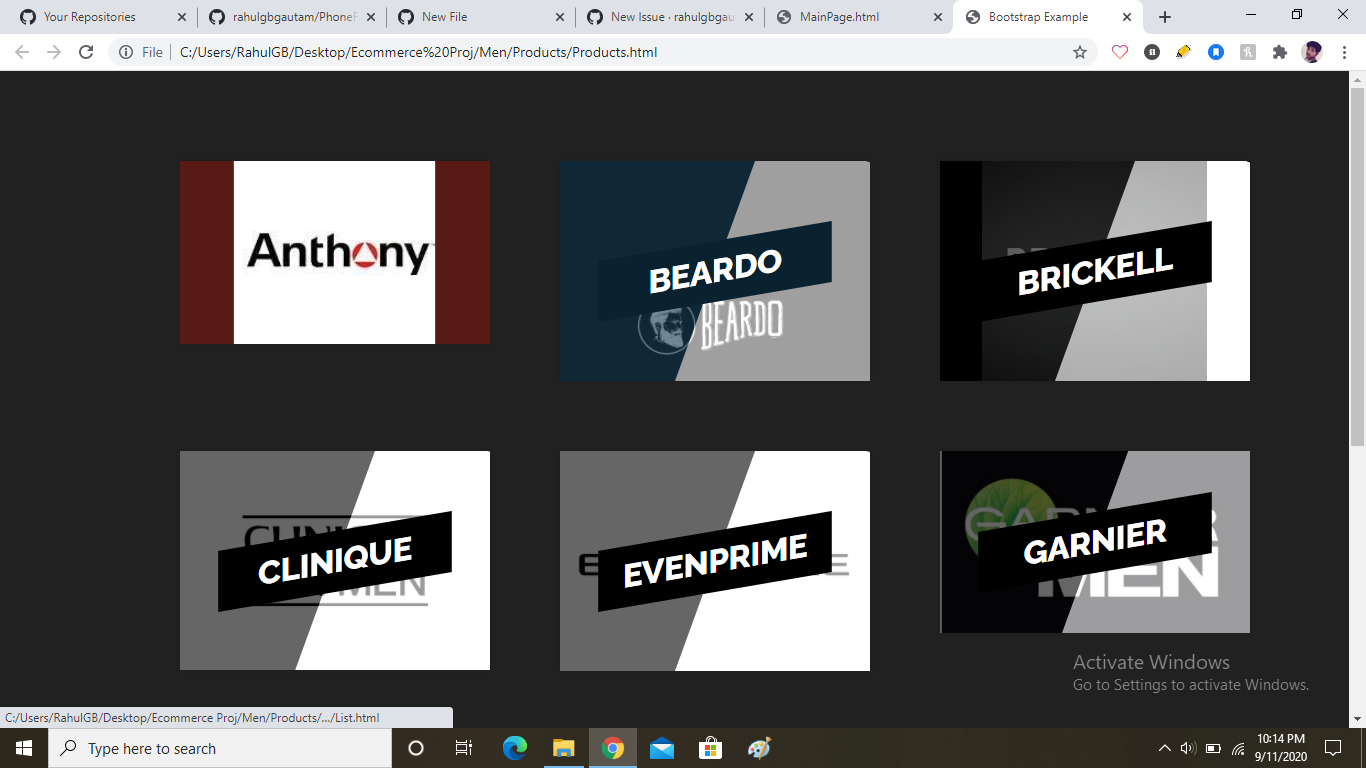The height and width of the screenshot is (768, 1366).
Task: Open the gray square extension icon
Action: coord(1248,52)
